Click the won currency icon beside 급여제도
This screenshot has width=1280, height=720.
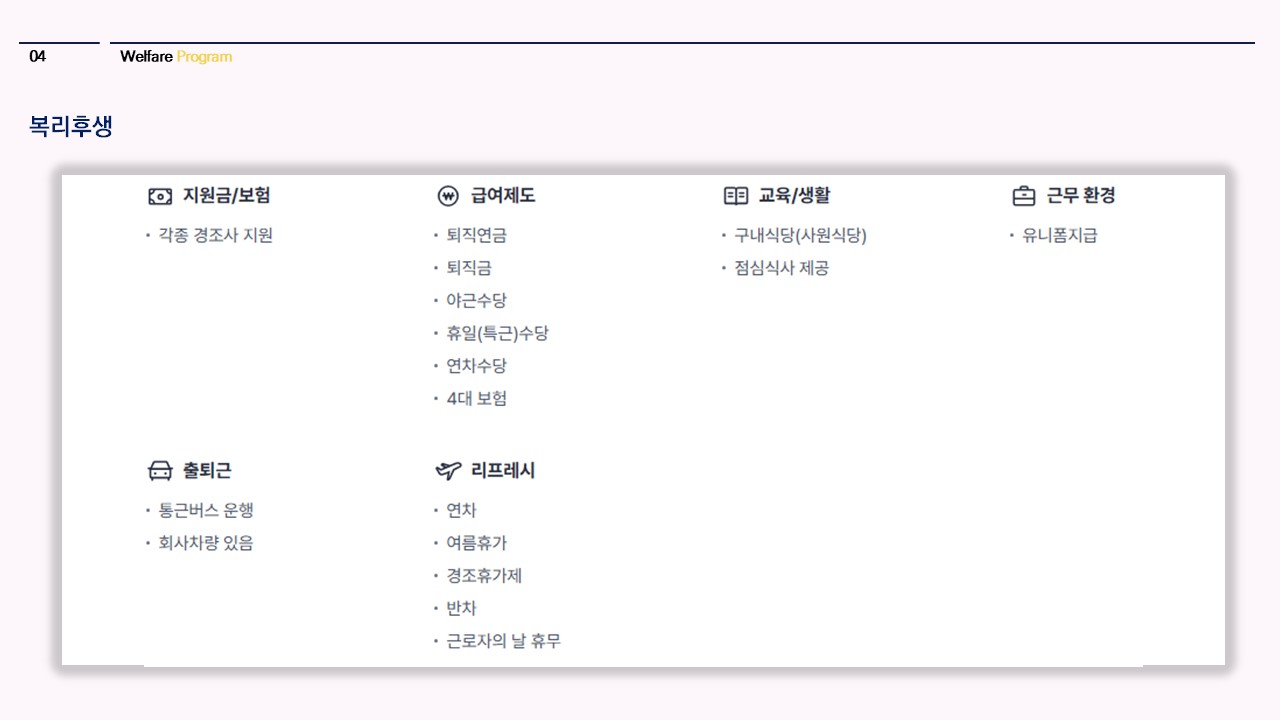click(x=448, y=196)
